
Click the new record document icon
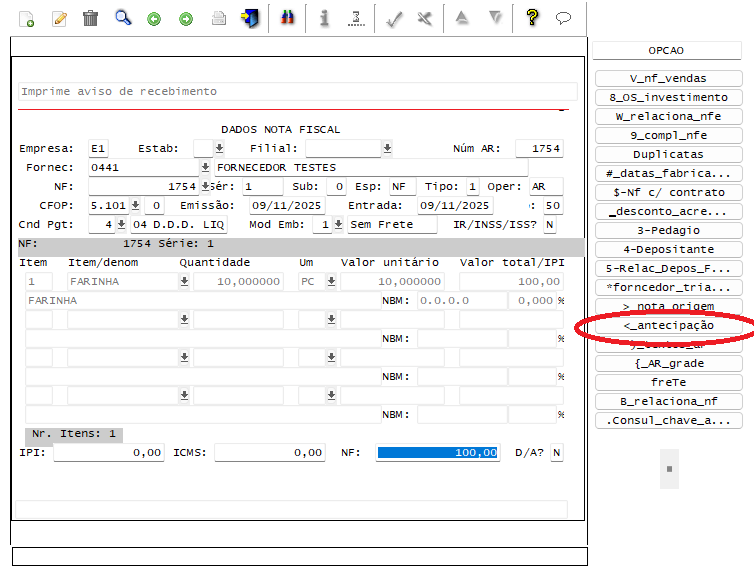click(x=26, y=19)
